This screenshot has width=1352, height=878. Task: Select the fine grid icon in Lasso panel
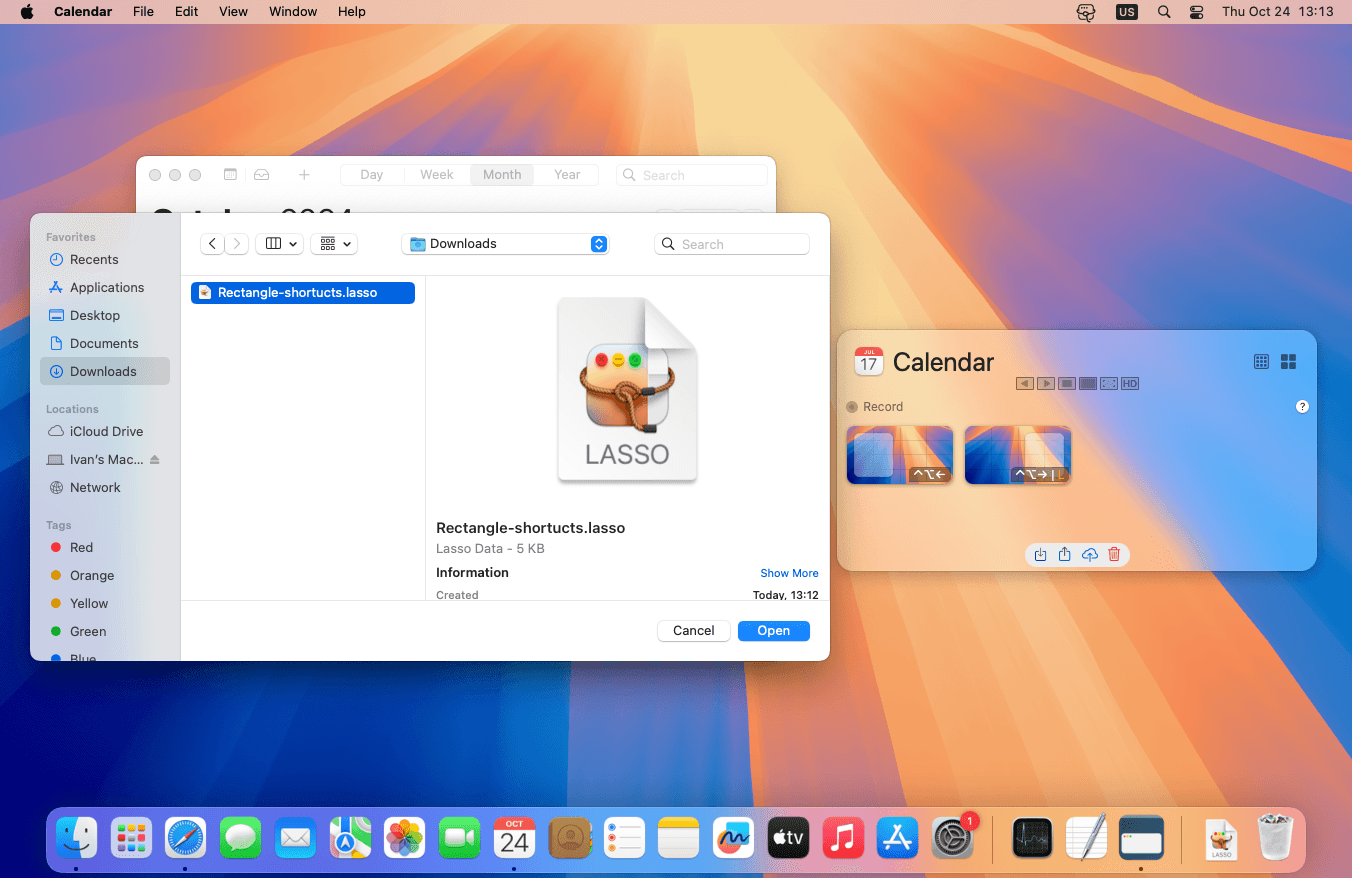click(x=1261, y=362)
